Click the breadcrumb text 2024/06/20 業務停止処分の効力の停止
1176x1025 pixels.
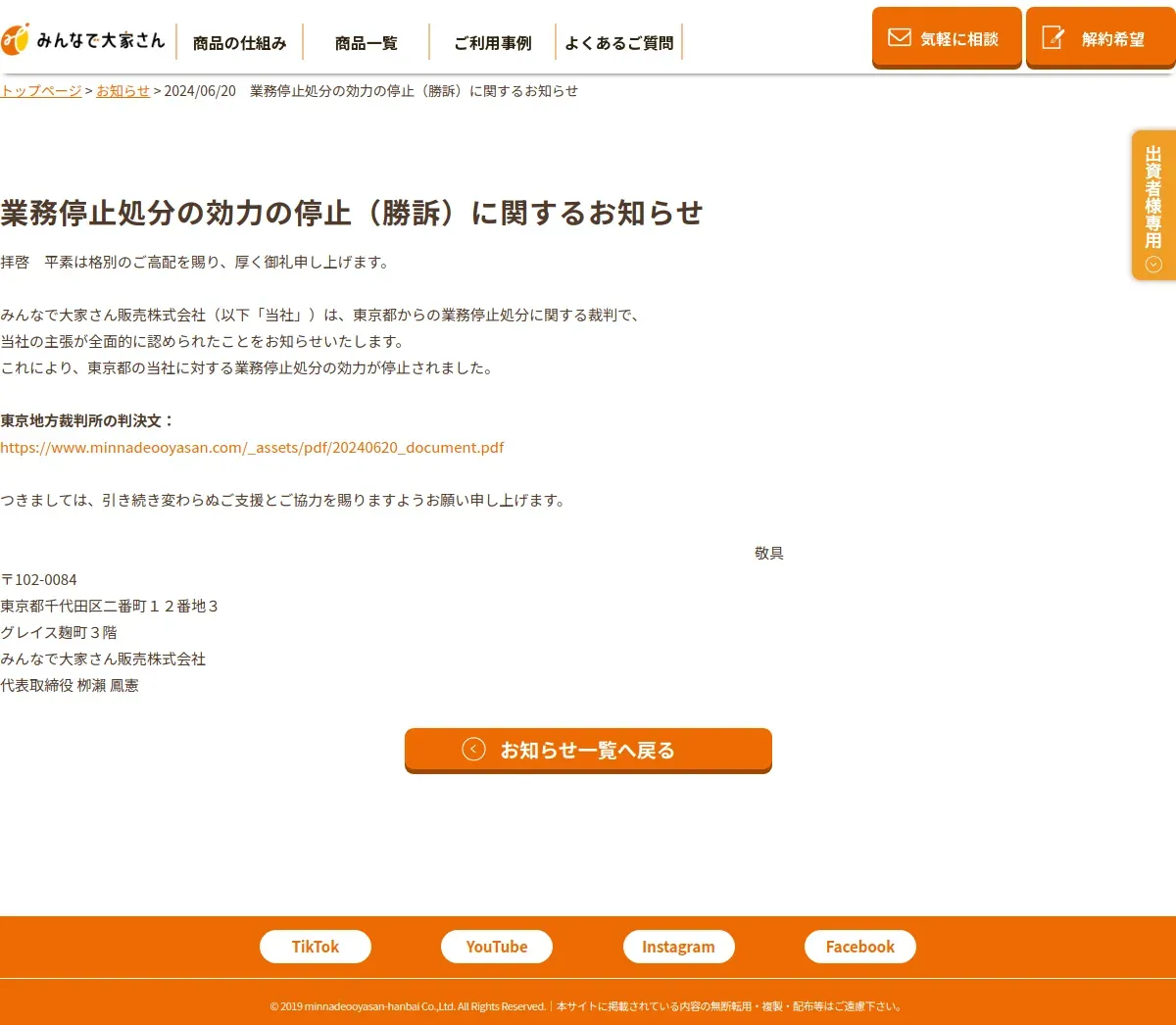click(x=371, y=90)
